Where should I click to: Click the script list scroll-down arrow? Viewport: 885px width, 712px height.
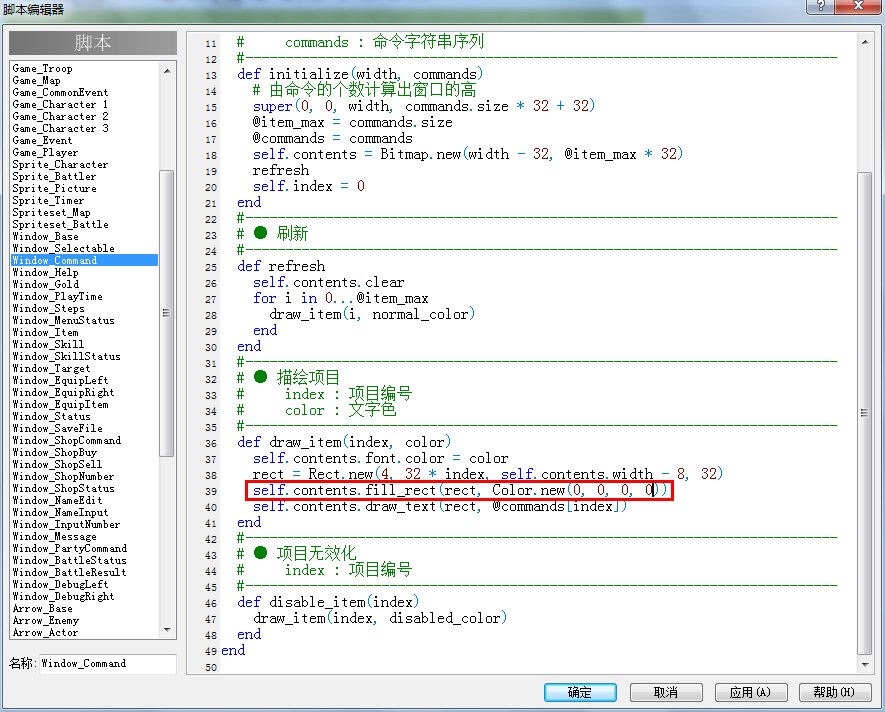167,630
